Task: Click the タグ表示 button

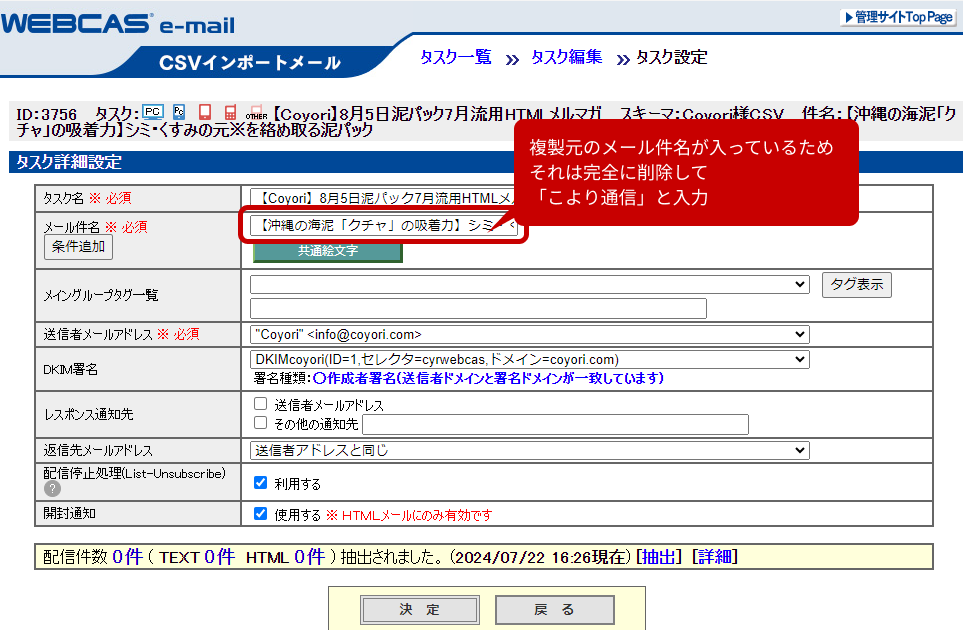Action: click(x=857, y=285)
